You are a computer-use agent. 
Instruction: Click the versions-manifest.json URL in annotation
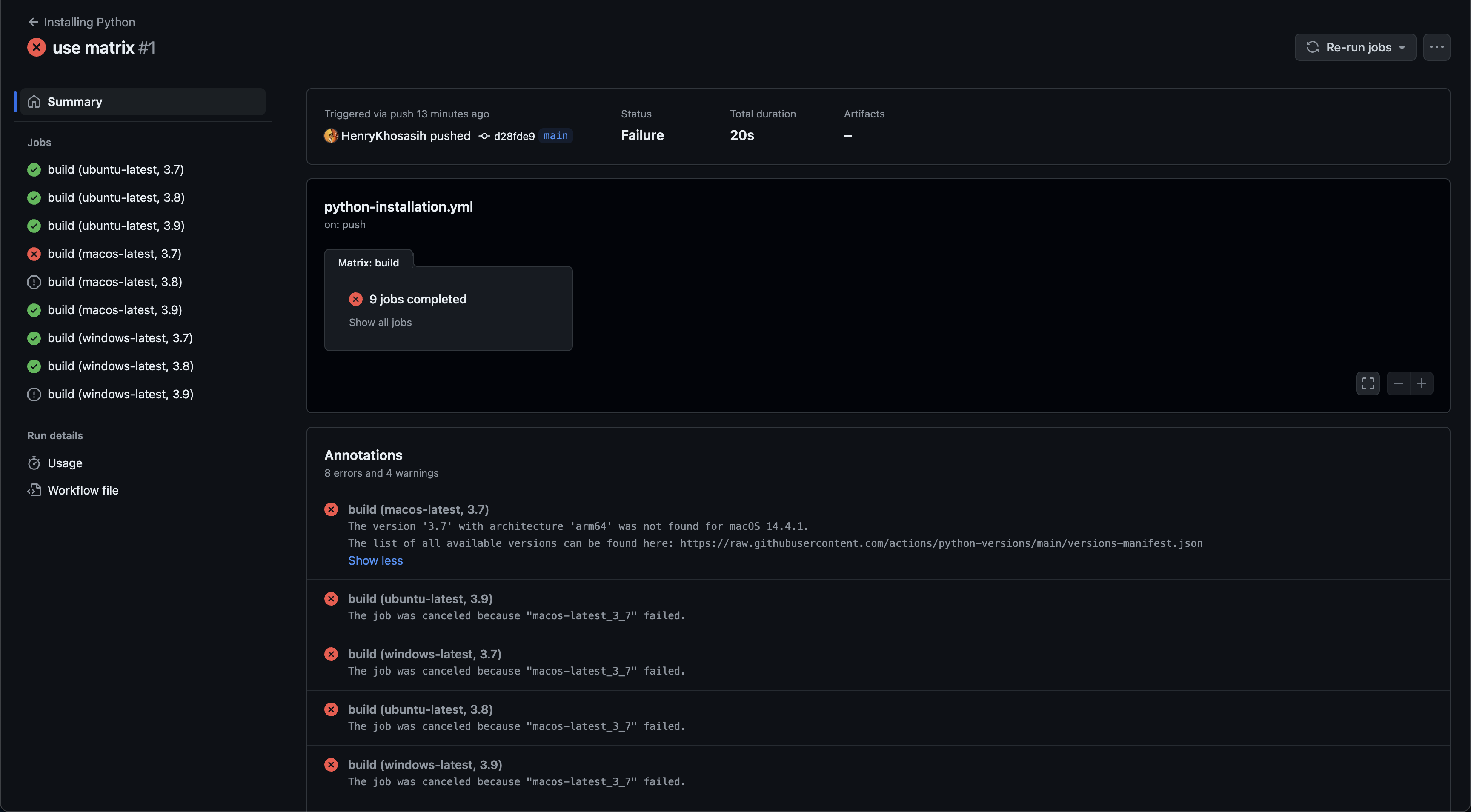click(941, 543)
